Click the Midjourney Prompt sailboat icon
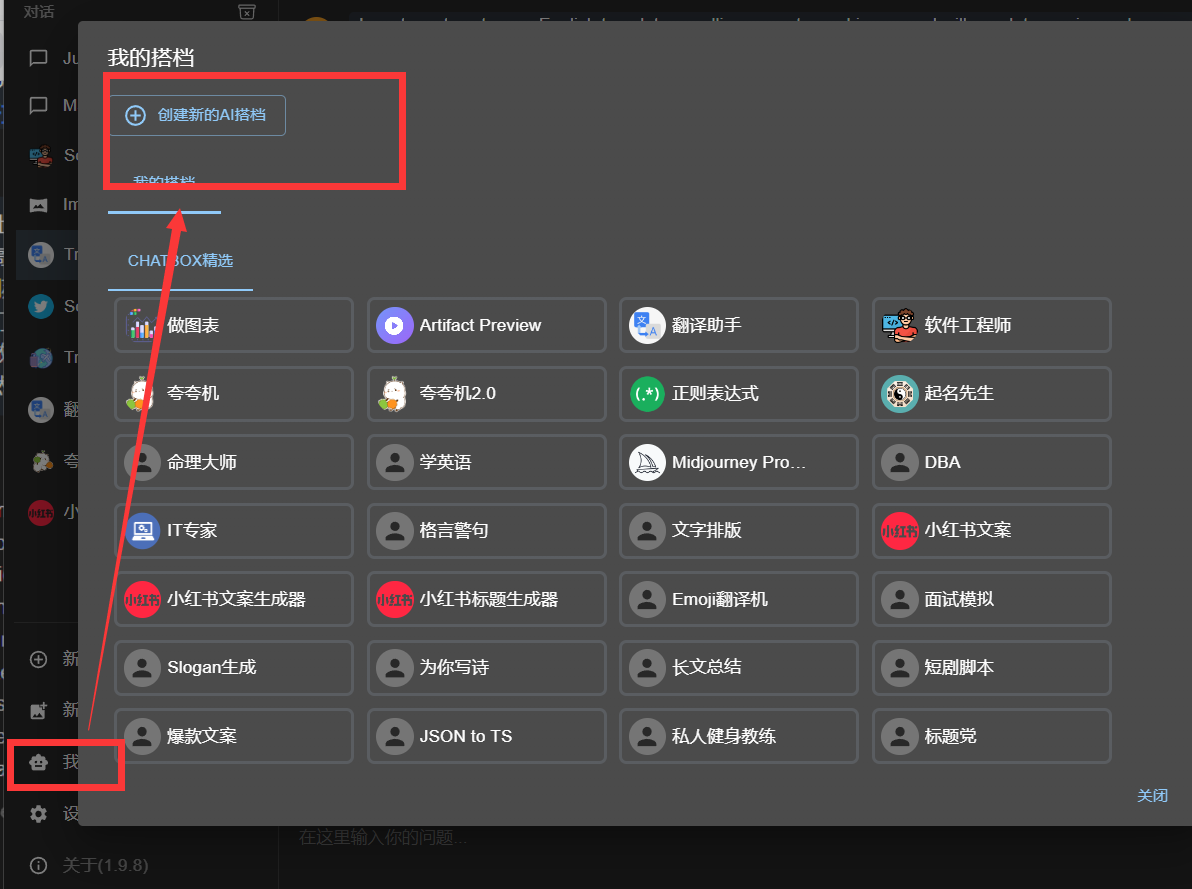Viewport: 1192px width, 889px height. [647, 462]
